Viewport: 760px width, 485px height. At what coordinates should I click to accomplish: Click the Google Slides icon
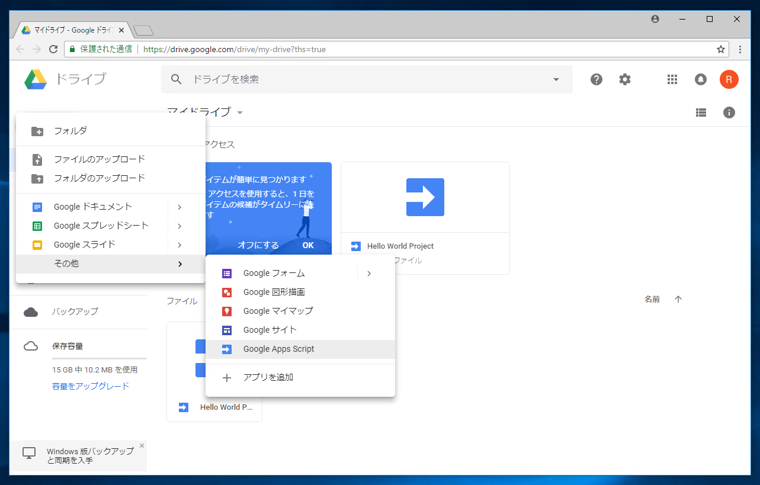(x=37, y=245)
